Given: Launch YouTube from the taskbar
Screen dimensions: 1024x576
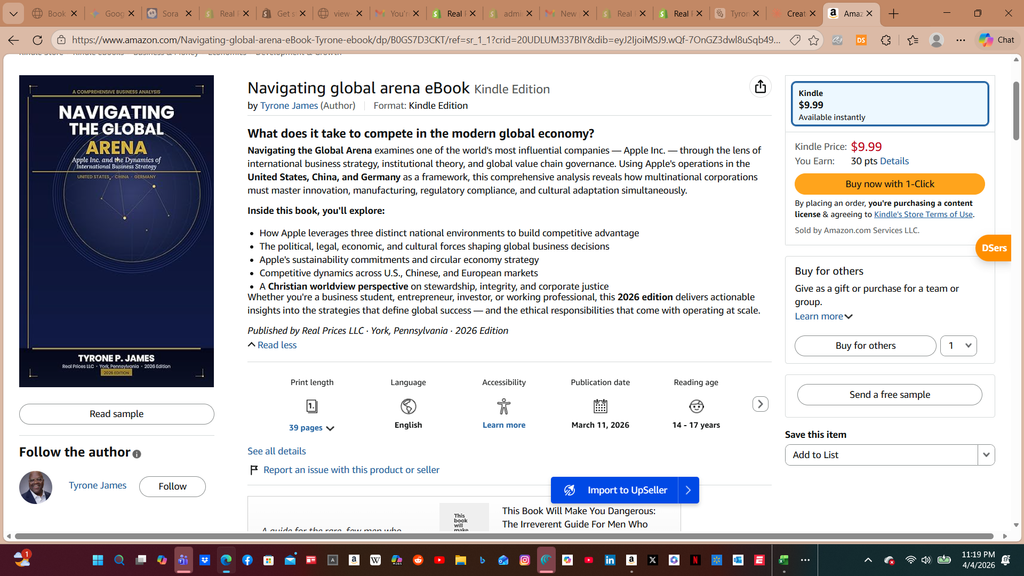Looking at the screenshot, I should point(440,560).
